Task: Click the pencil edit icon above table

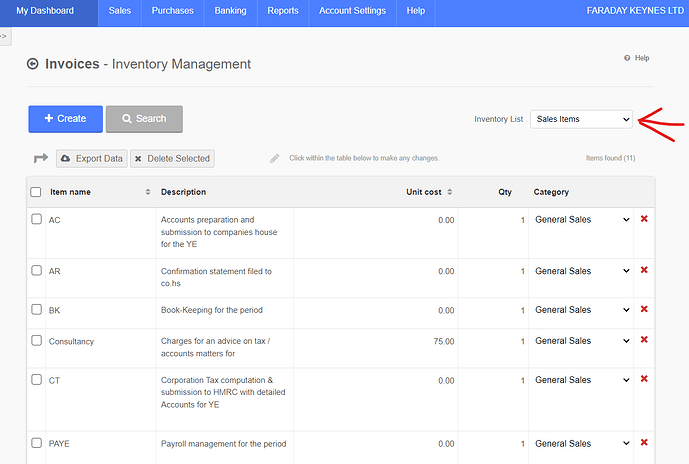Action: coord(275,158)
